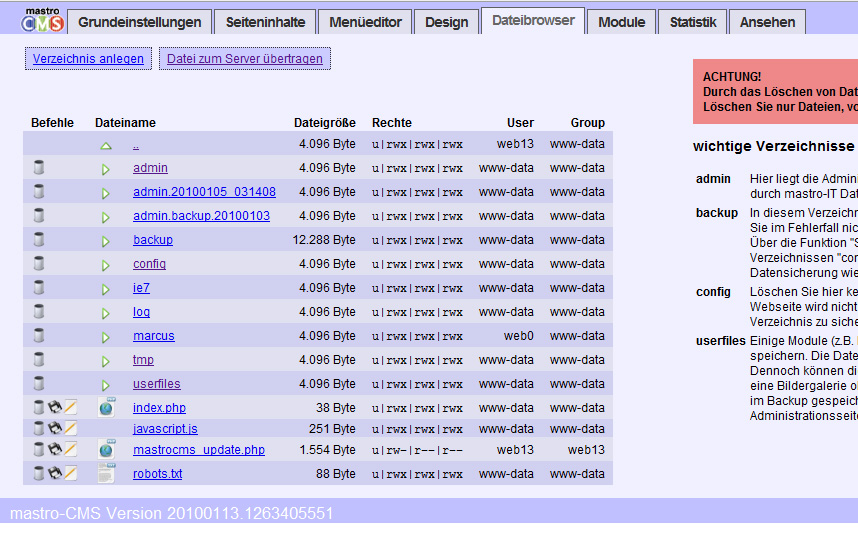Click green triangle beside admin.backup.20100103

(106, 217)
